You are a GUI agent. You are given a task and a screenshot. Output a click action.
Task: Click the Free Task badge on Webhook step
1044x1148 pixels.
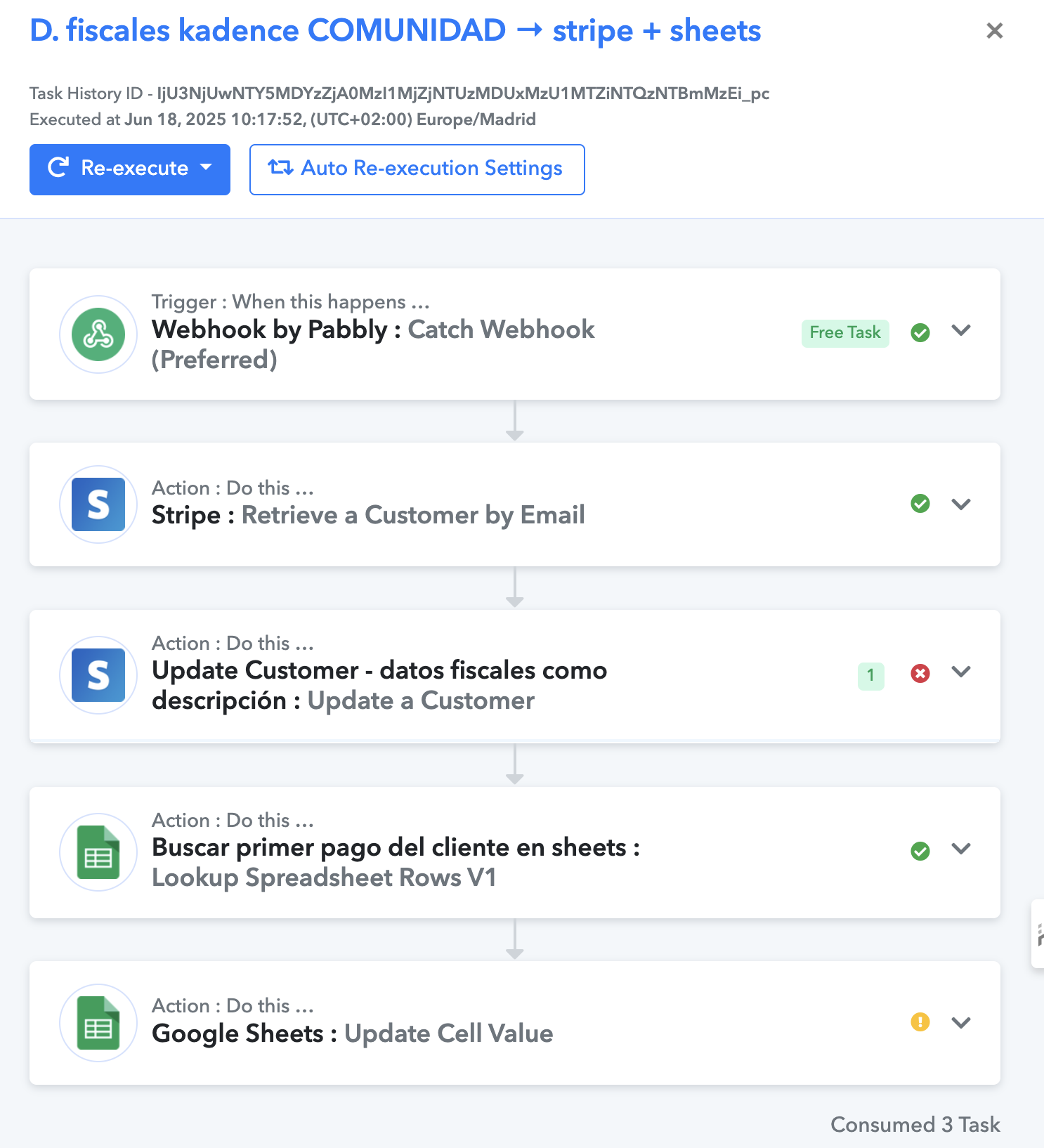(x=845, y=333)
